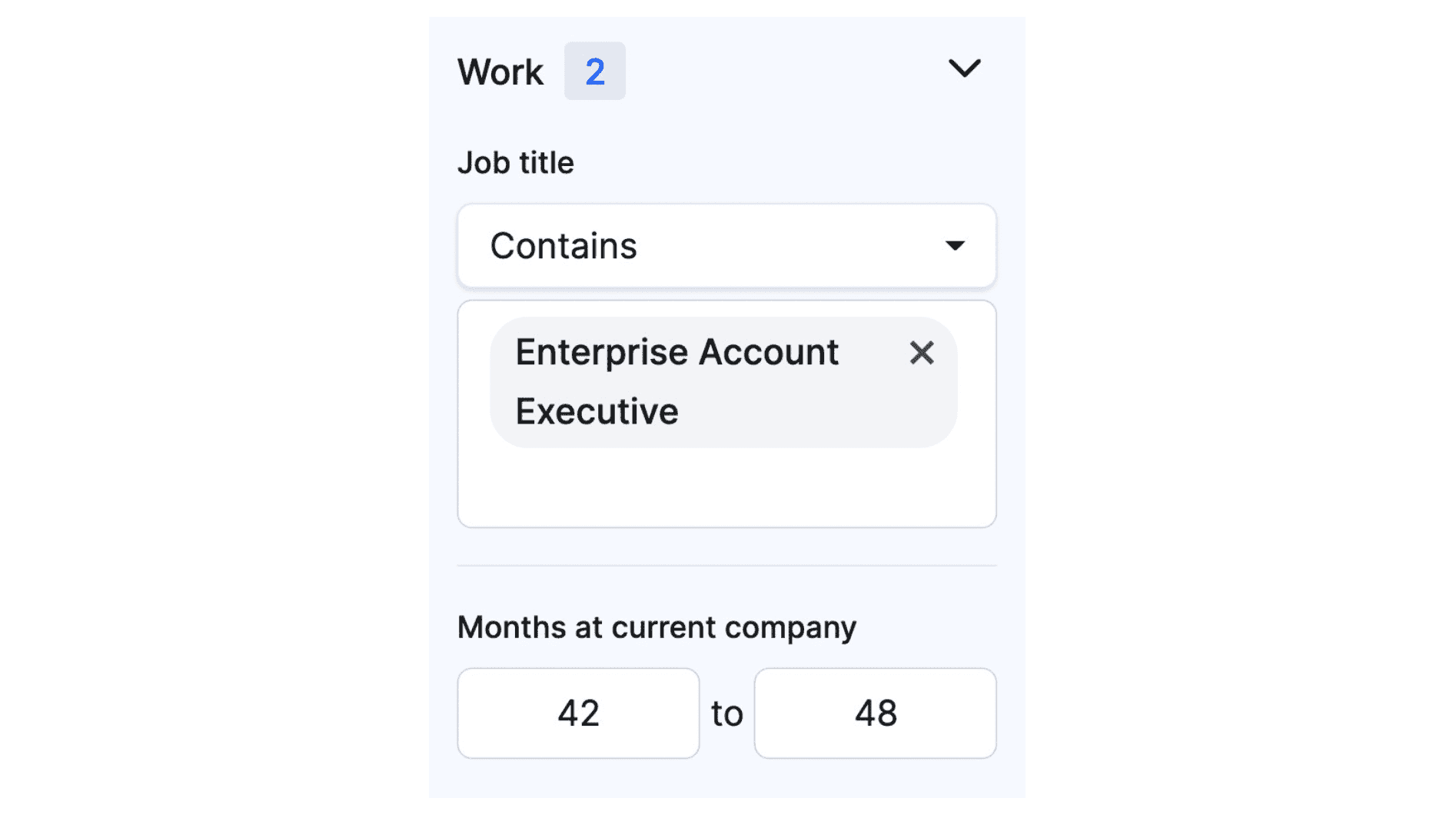
Task: Click the 'to' label between range inputs
Action: click(726, 714)
